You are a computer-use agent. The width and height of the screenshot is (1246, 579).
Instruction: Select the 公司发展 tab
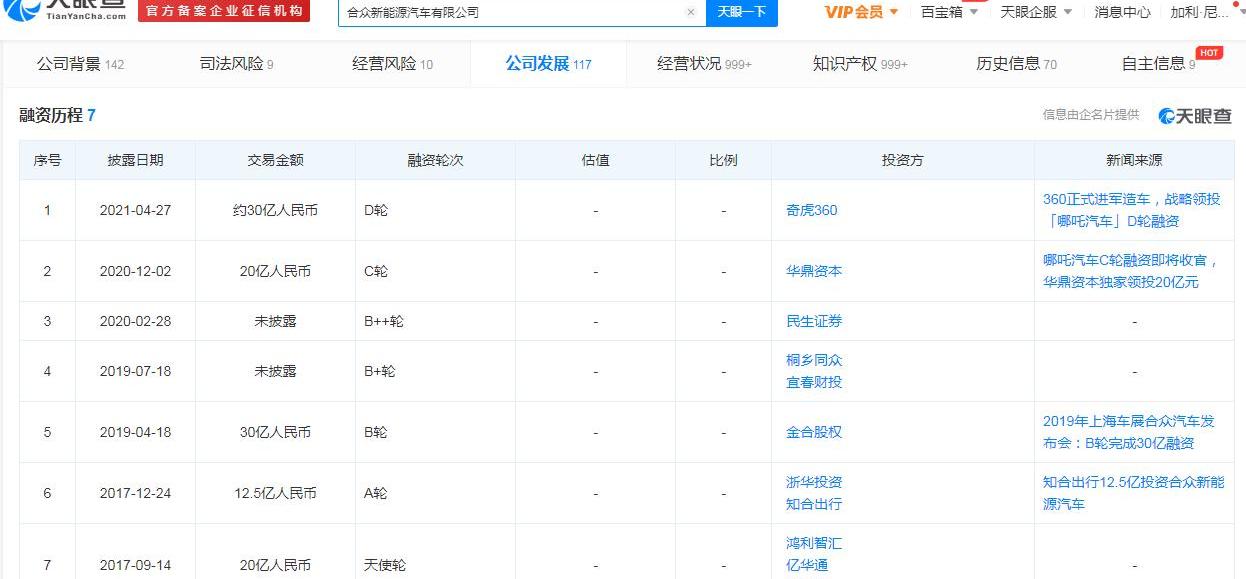pyautogui.click(x=548, y=64)
